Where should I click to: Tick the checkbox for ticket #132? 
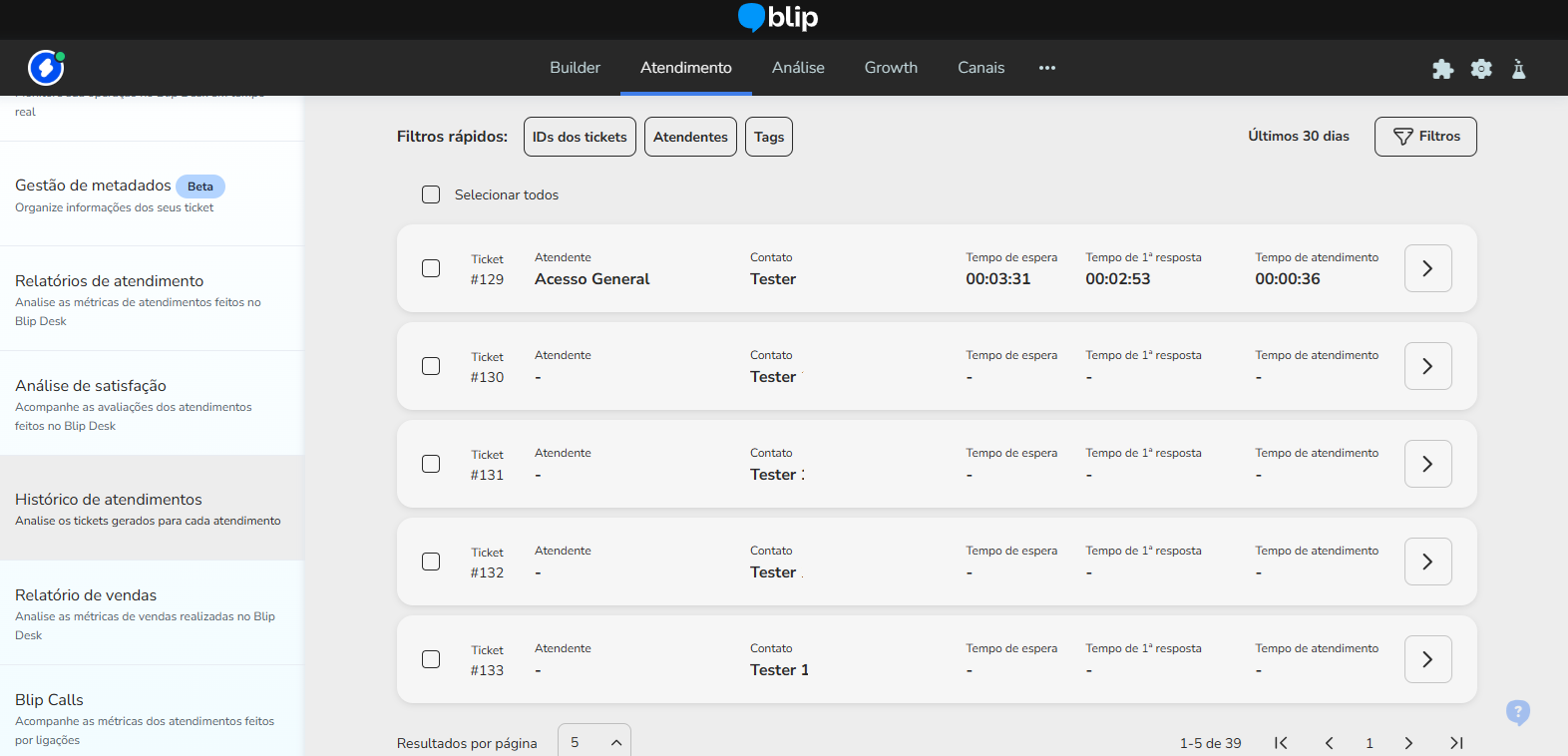[431, 562]
